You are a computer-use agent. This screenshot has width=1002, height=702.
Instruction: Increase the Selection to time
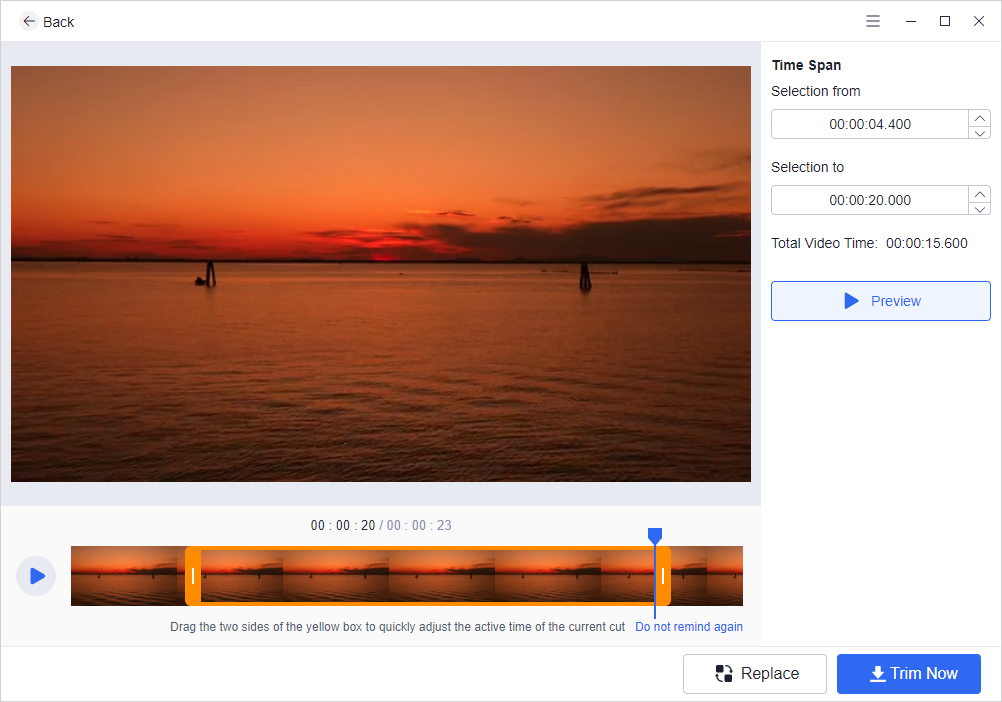(979, 194)
